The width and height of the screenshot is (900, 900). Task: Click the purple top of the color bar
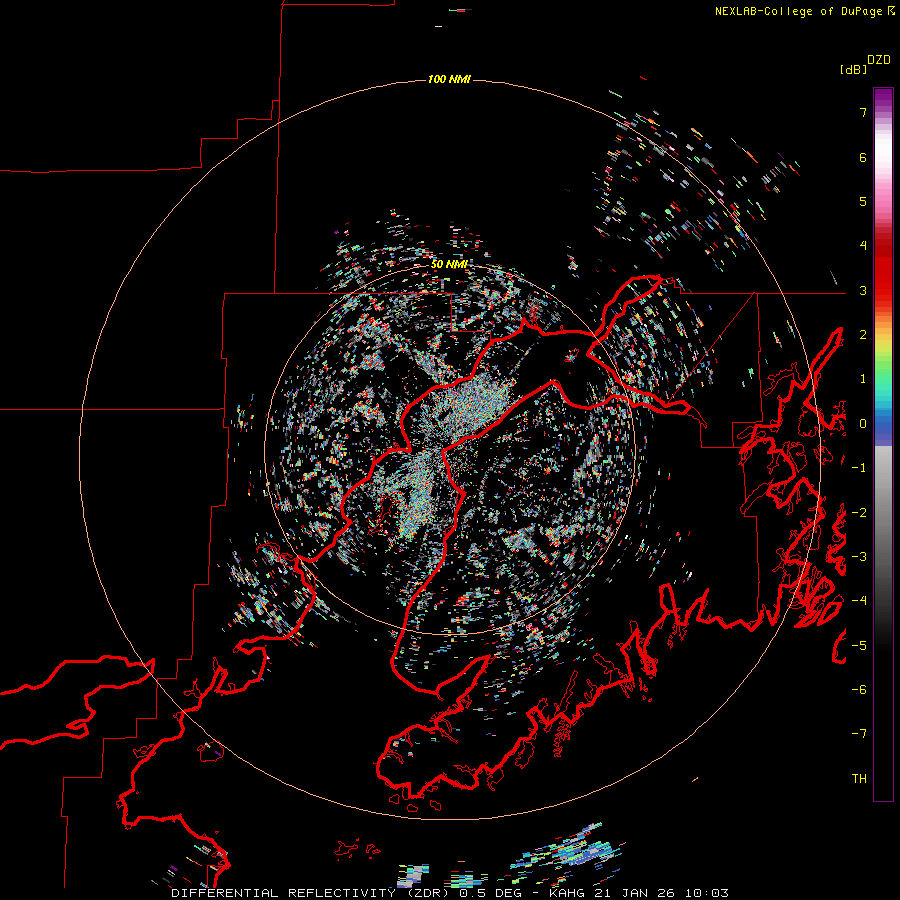coord(883,98)
